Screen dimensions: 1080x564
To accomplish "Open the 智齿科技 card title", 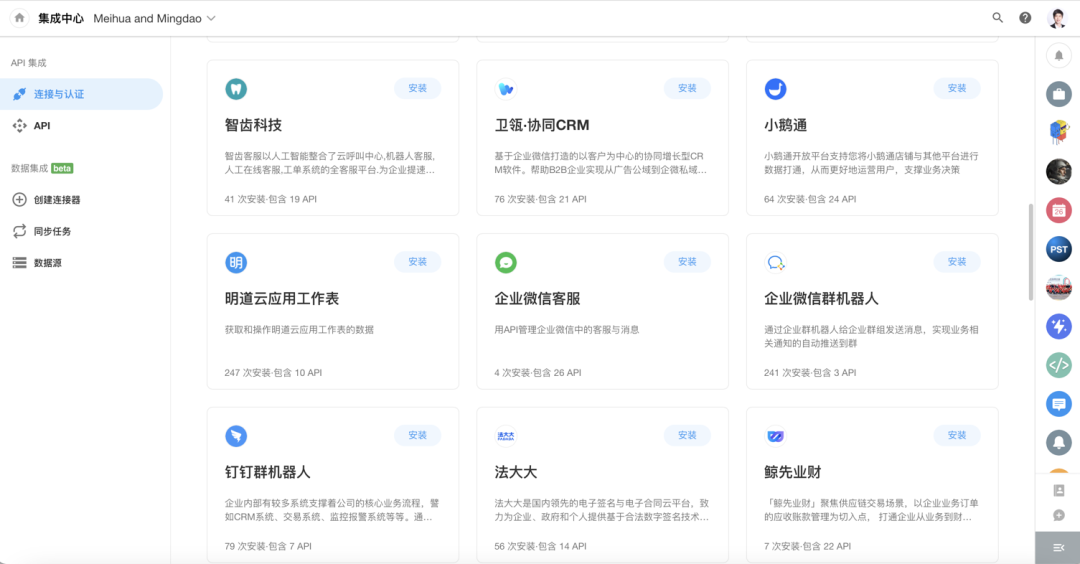I will pyautogui.click(x=253, y=125).
